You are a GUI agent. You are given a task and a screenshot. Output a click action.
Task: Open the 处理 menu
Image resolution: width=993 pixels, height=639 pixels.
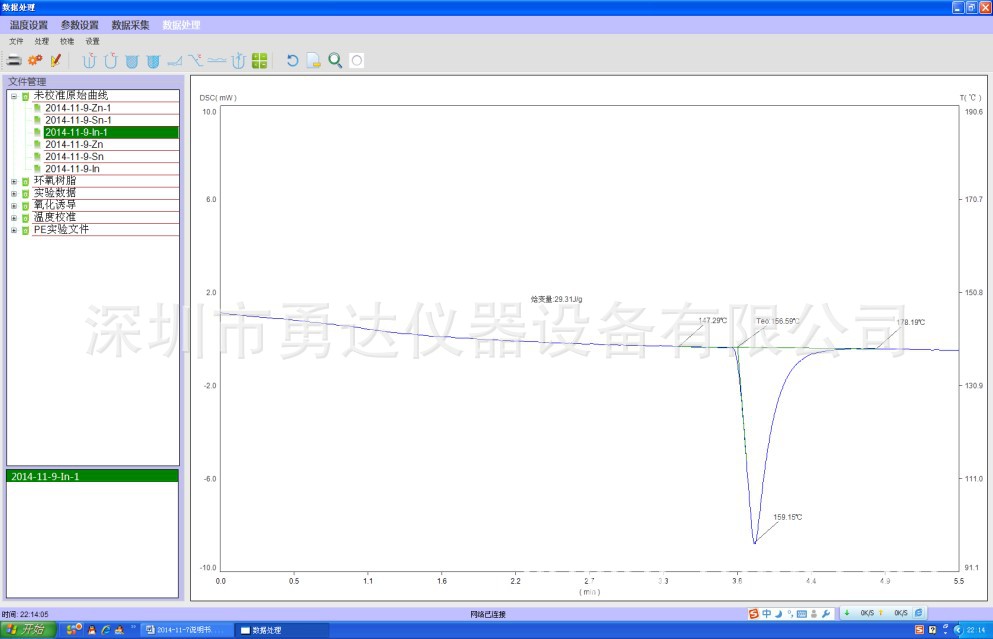point(41,42)
